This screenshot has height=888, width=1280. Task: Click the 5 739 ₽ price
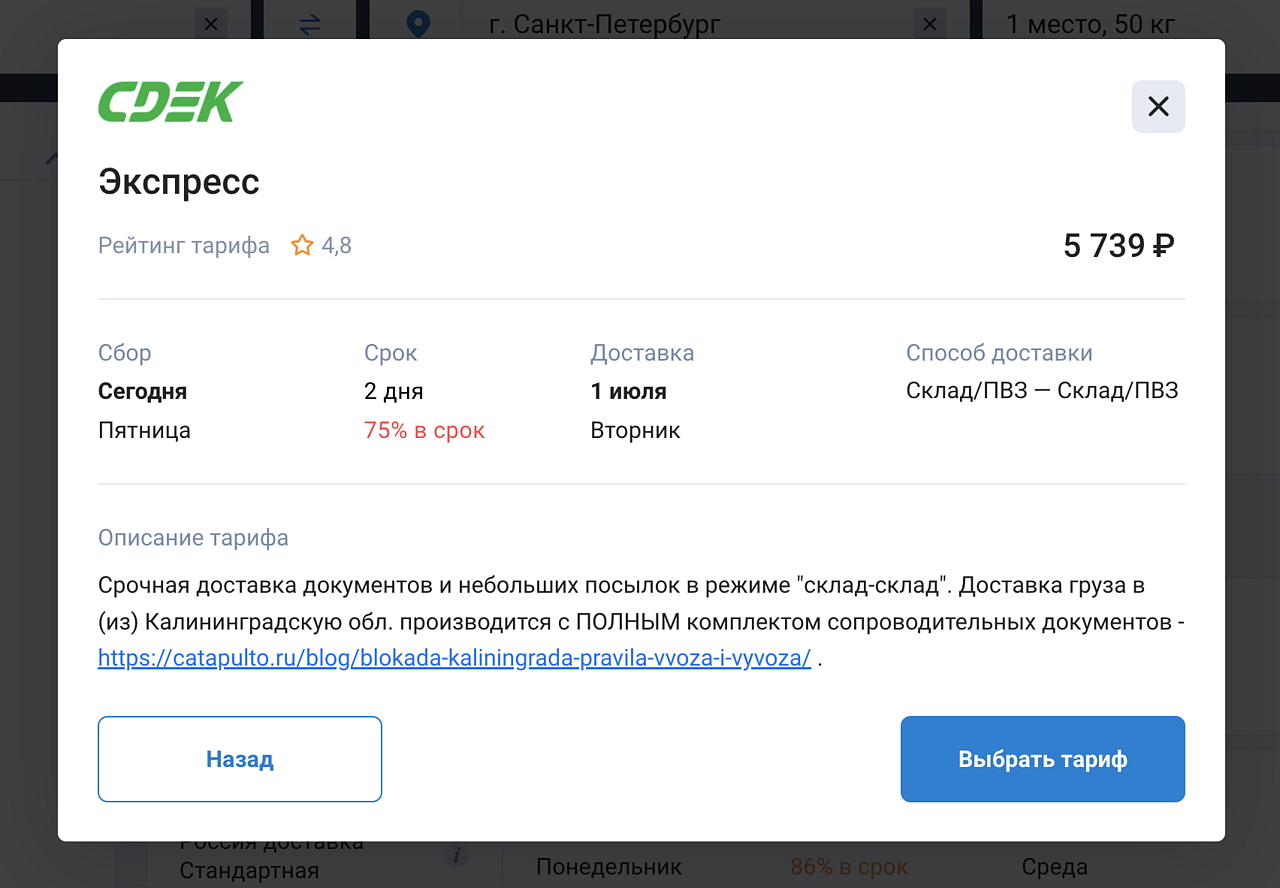[1118, 246]
